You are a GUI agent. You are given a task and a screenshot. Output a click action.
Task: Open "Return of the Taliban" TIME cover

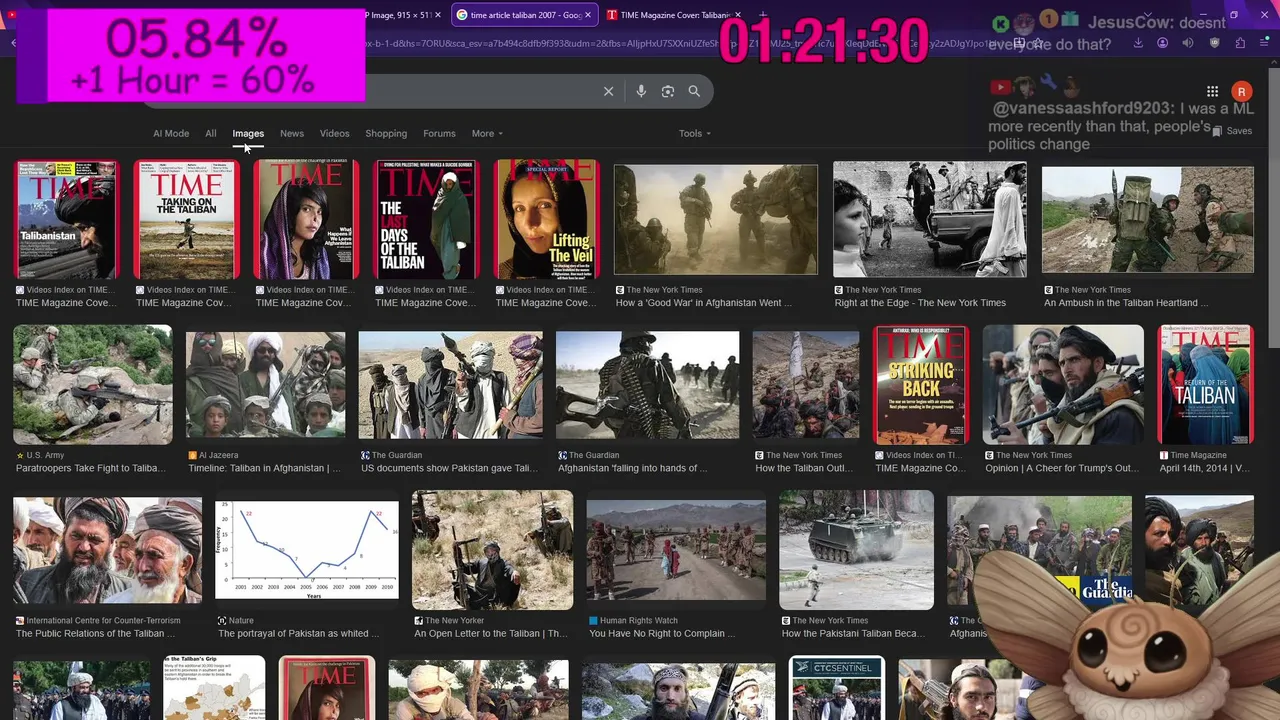pyautogui.click(x=1206, y=385)
